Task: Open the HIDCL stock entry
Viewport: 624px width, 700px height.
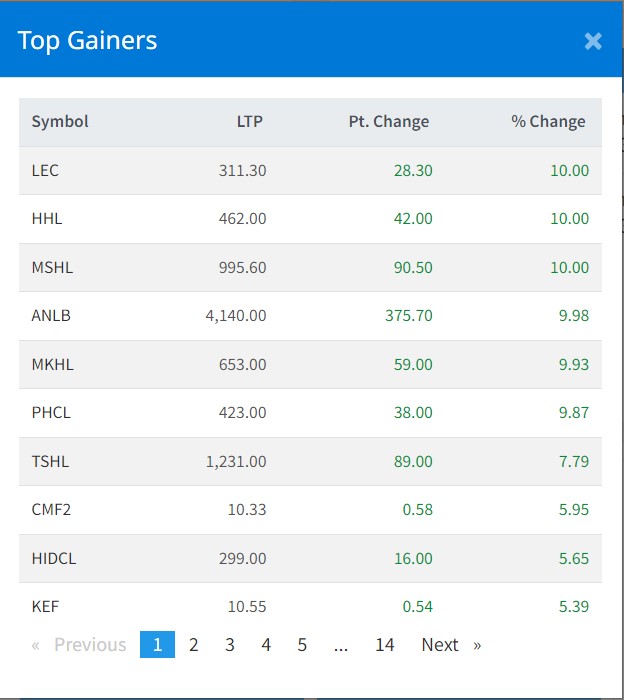Action: coord(54,558)
